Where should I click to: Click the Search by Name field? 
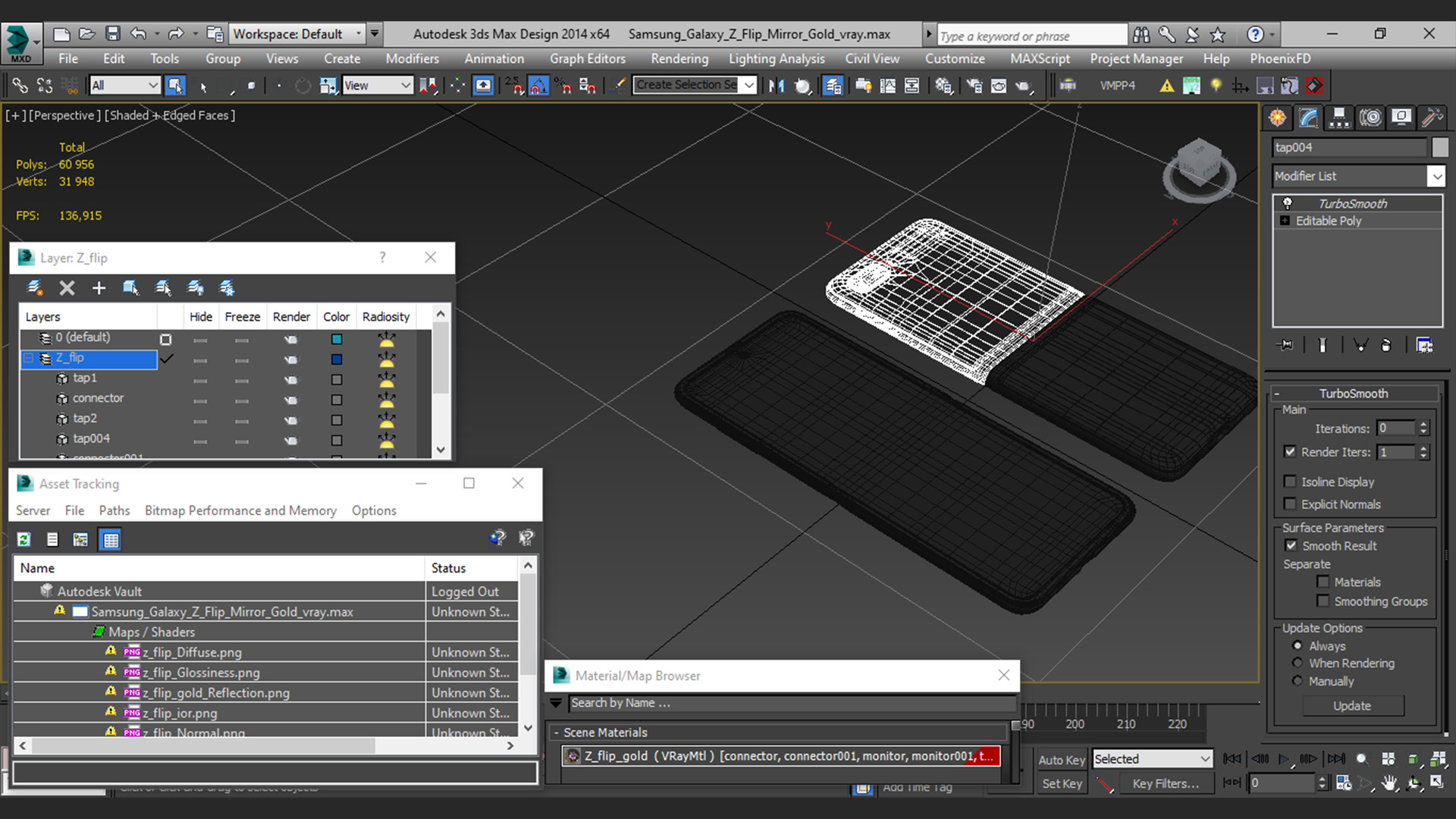791,703
